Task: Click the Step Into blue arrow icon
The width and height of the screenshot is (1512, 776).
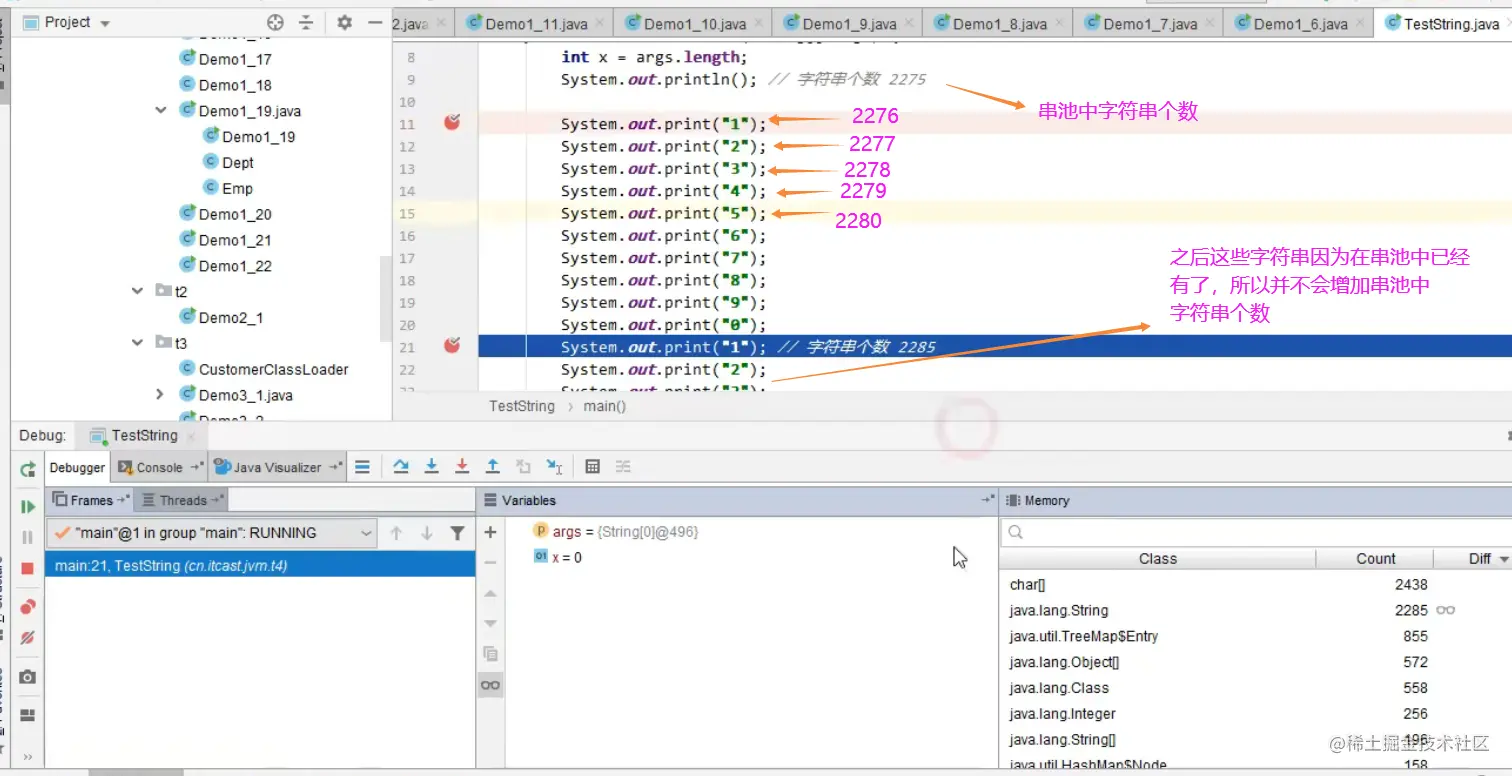Action: tap(432, 467)
